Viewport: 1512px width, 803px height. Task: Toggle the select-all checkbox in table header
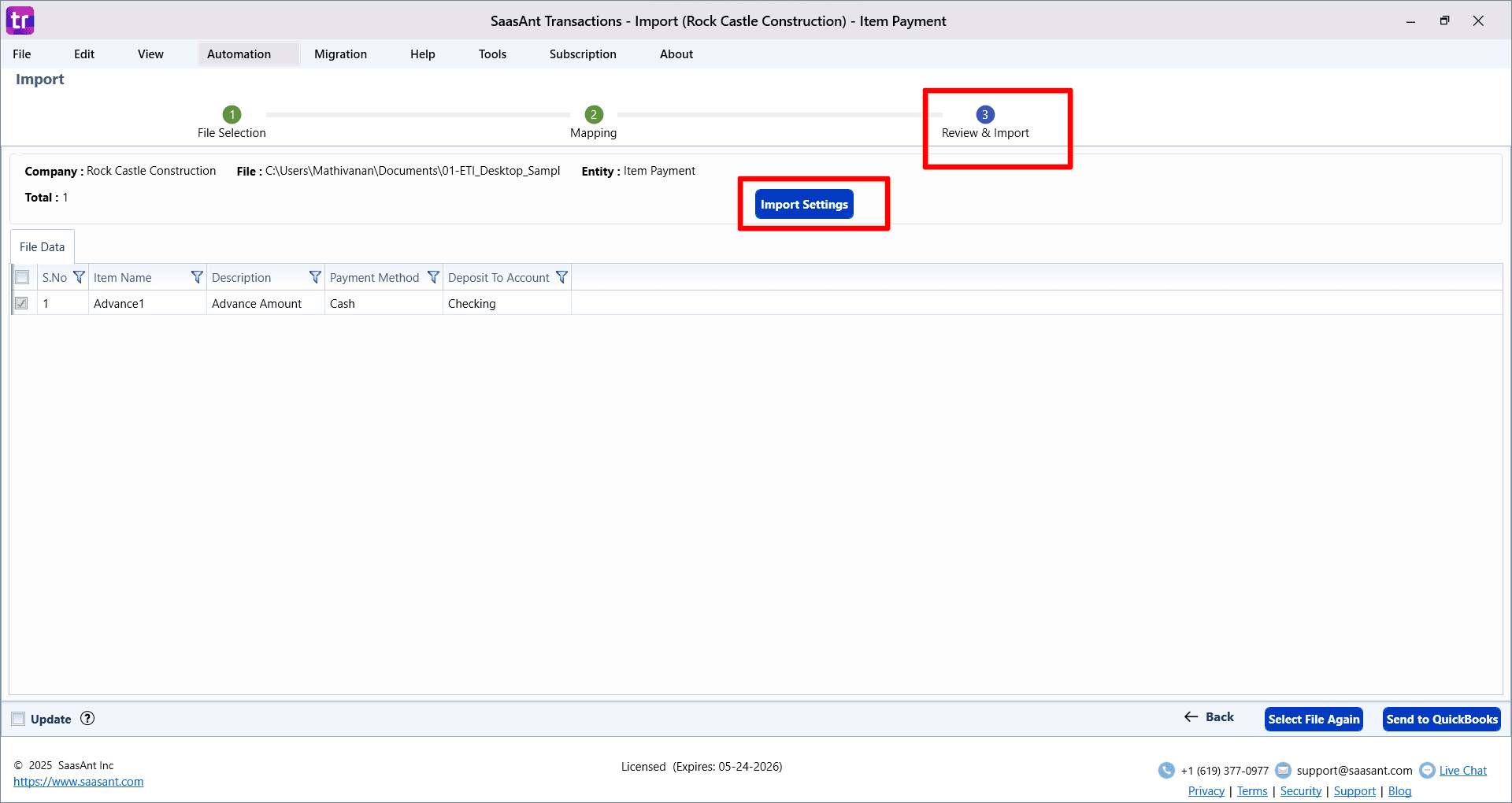click(x=21, y=277)
